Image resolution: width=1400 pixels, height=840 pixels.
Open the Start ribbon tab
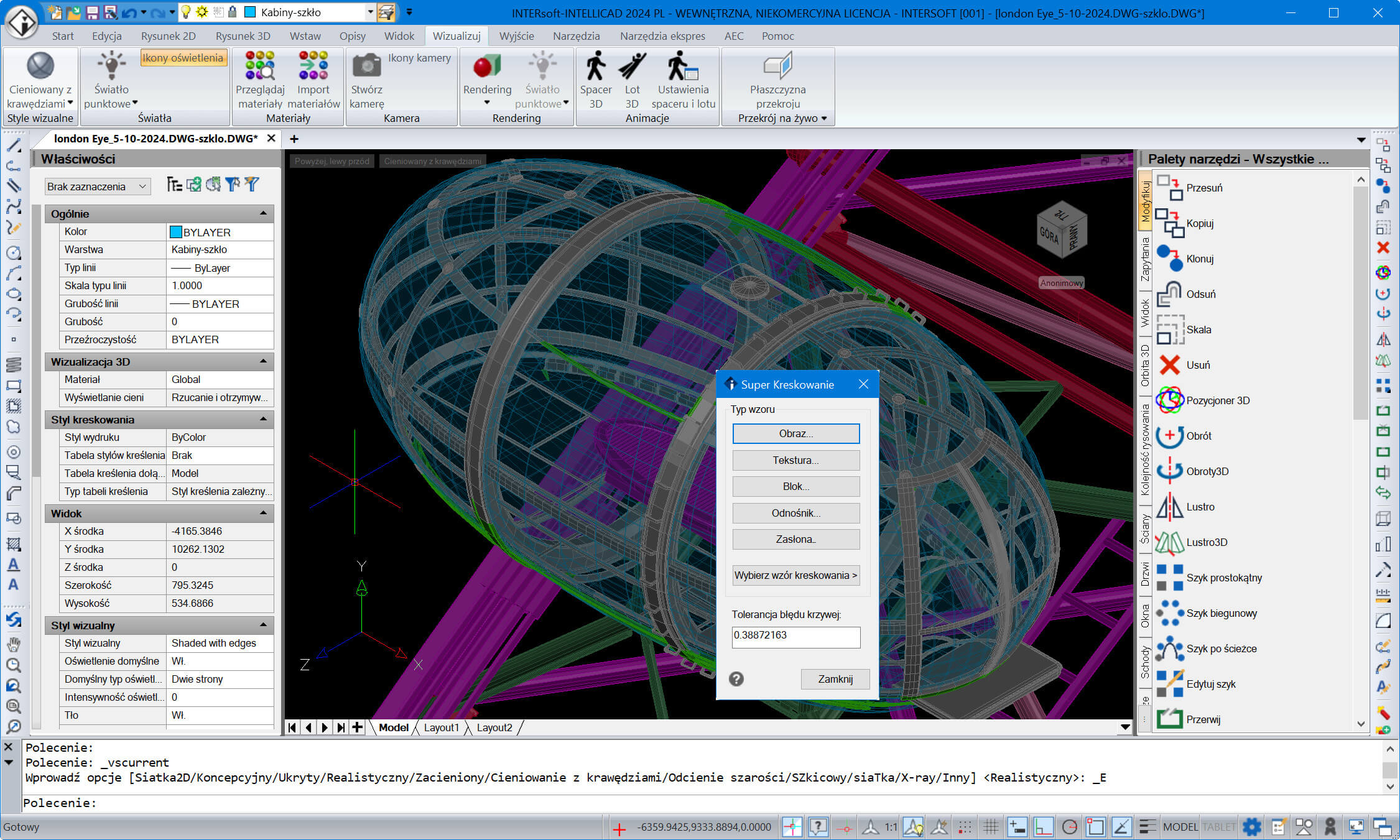63,36
